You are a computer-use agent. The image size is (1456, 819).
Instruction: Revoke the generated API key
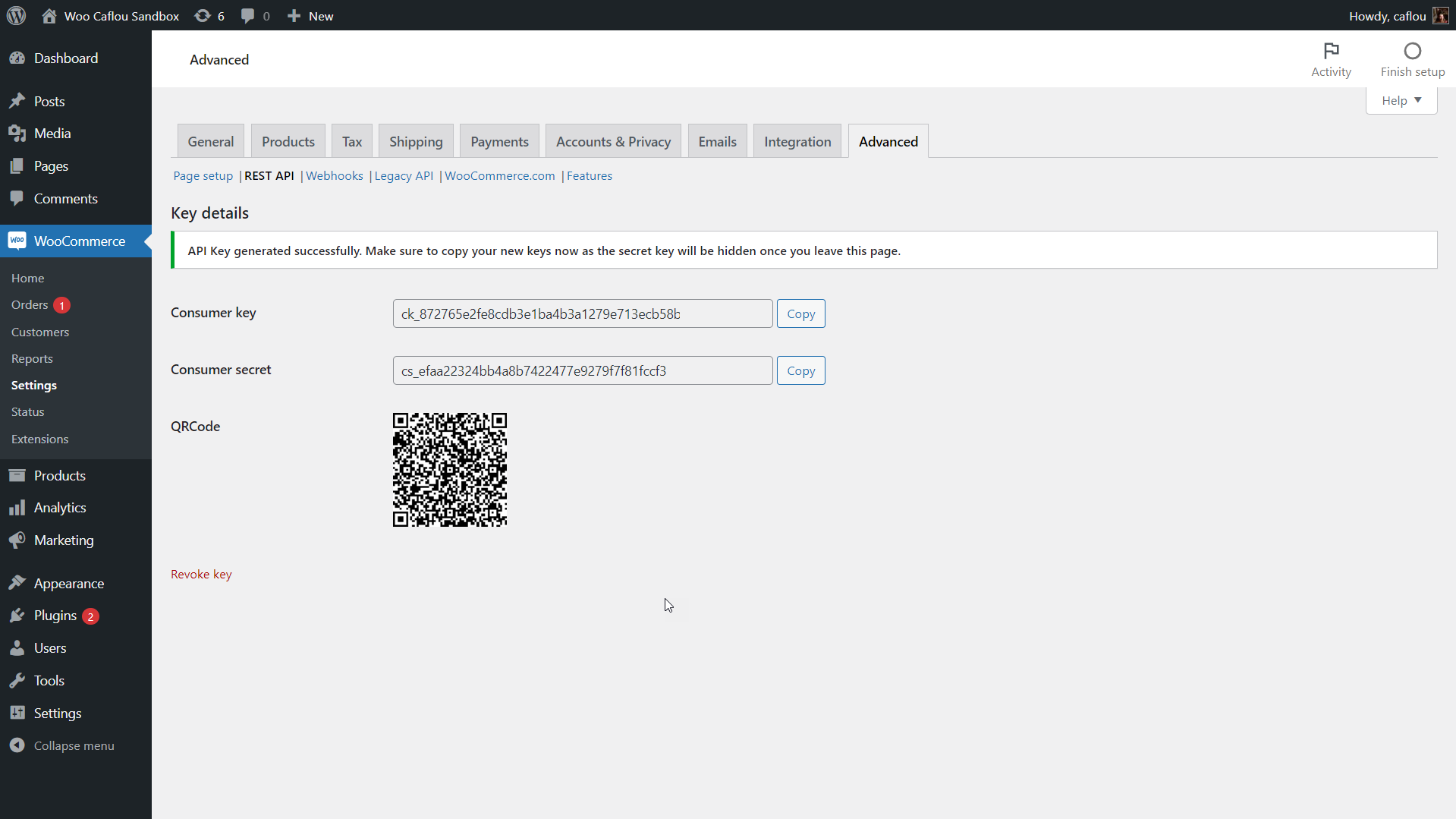click(x=200, y=574)
